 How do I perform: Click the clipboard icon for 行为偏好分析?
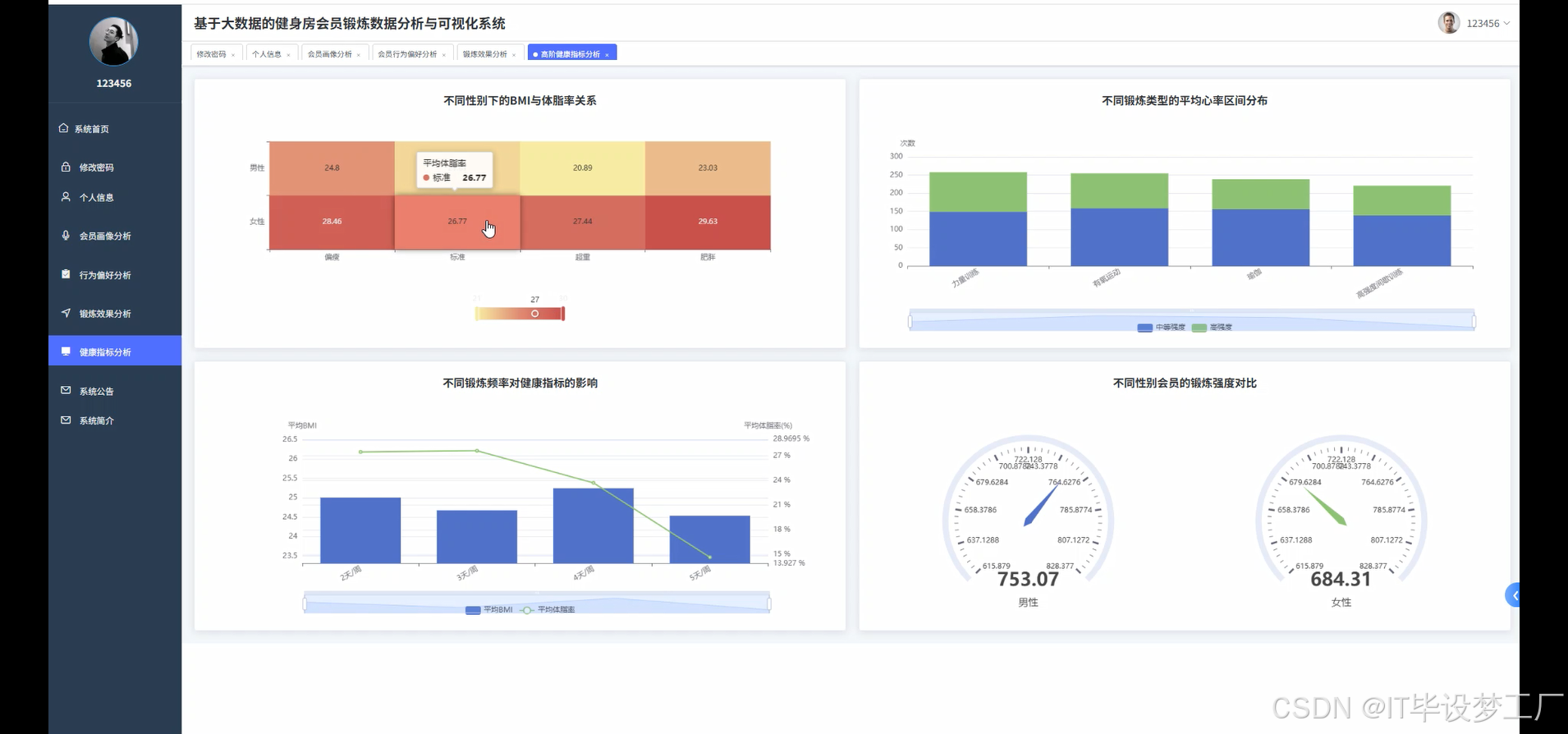(x=66, y=274)
